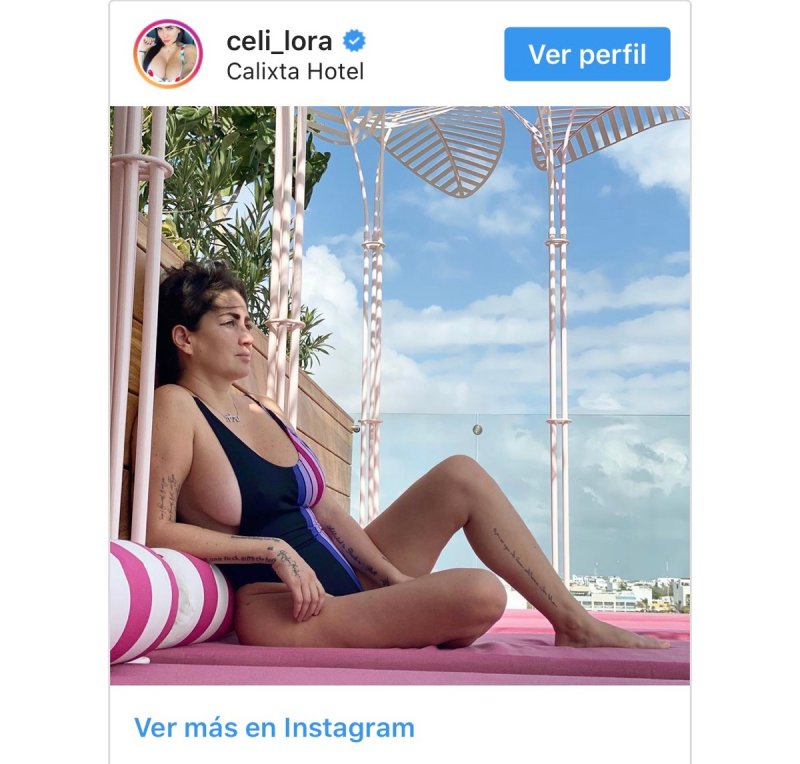Screen dimensions: 800x764
Task: Follow the "Ver más en Instagram" link
Action: tap(274, 727)
